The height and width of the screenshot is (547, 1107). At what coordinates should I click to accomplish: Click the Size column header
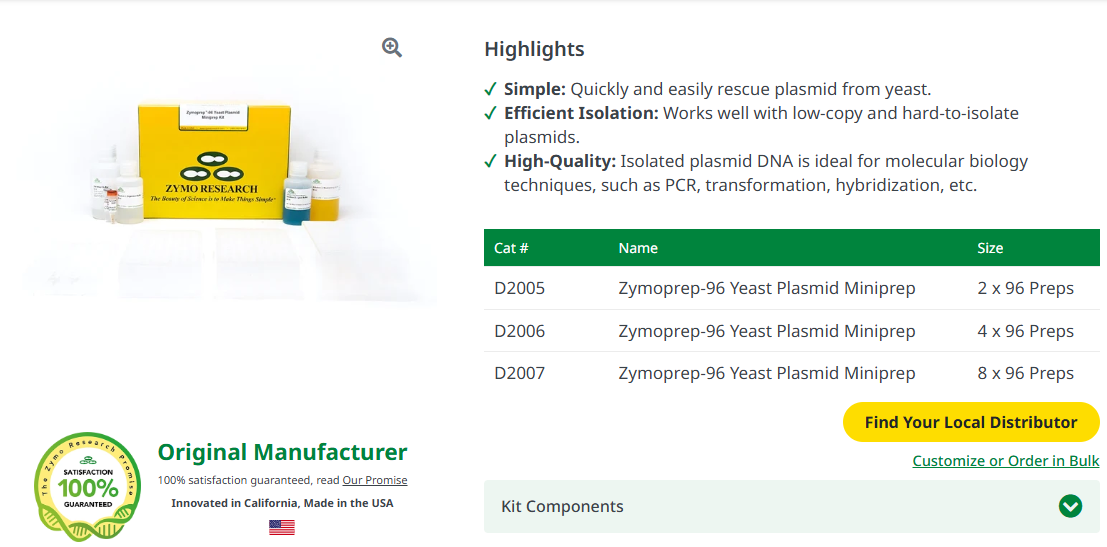pos(990,248)
